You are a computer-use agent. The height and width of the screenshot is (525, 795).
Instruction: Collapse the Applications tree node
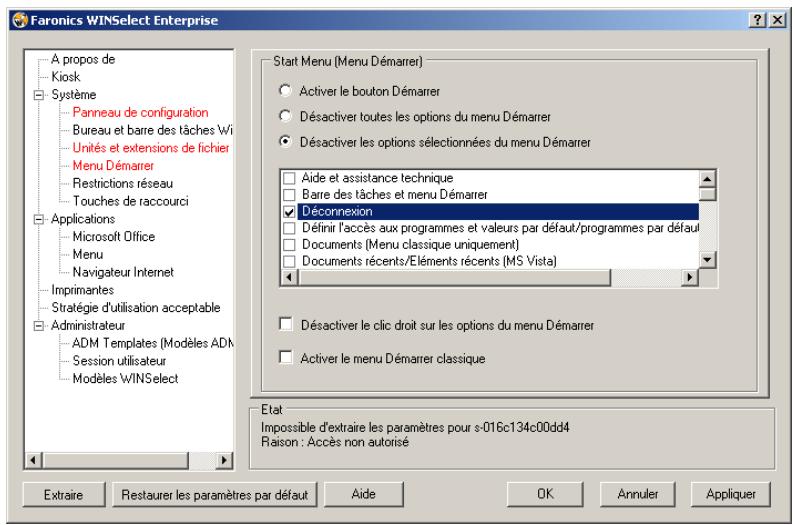[39, 219]
